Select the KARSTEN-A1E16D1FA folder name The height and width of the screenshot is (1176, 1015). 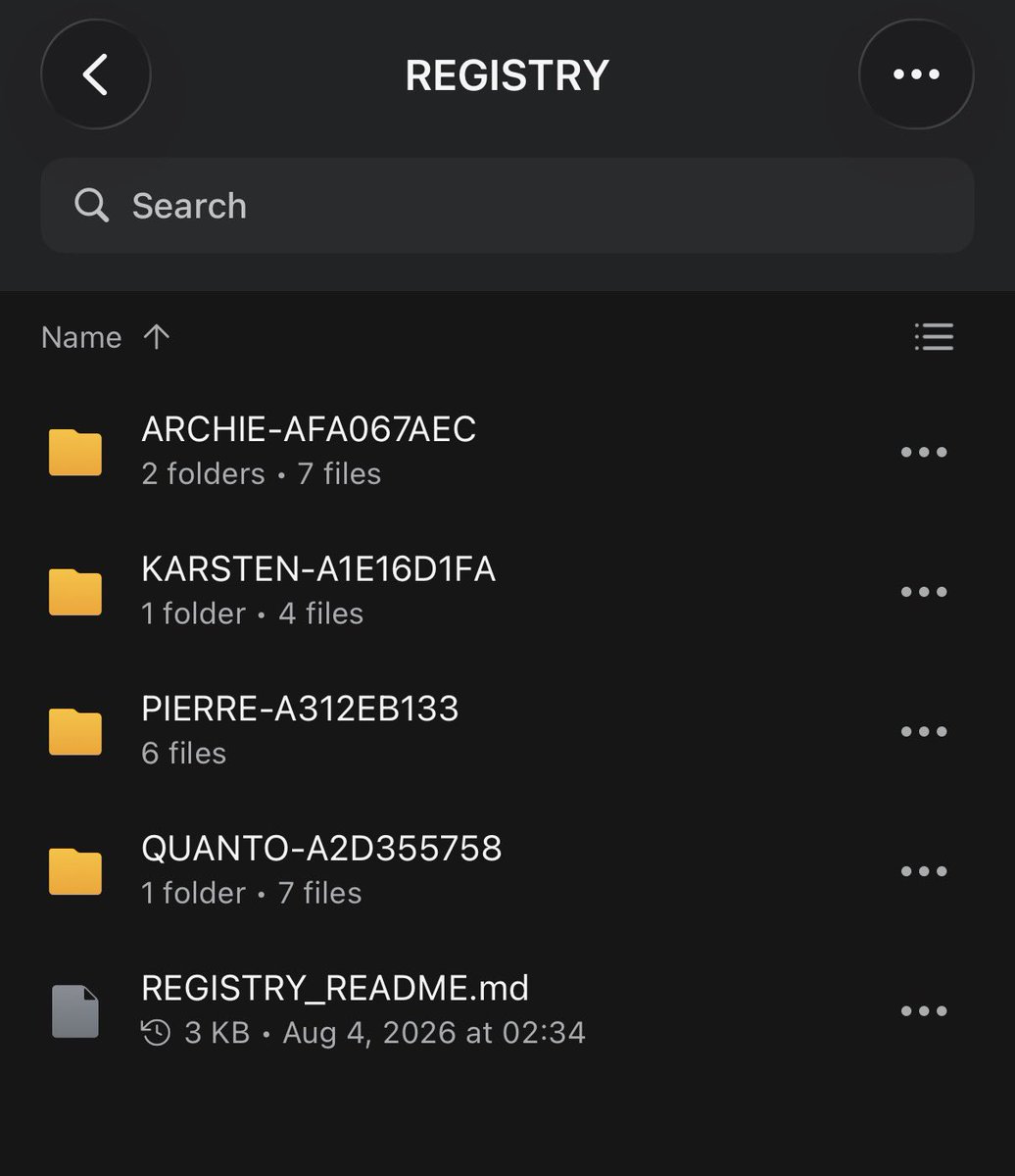click(318, 569)
